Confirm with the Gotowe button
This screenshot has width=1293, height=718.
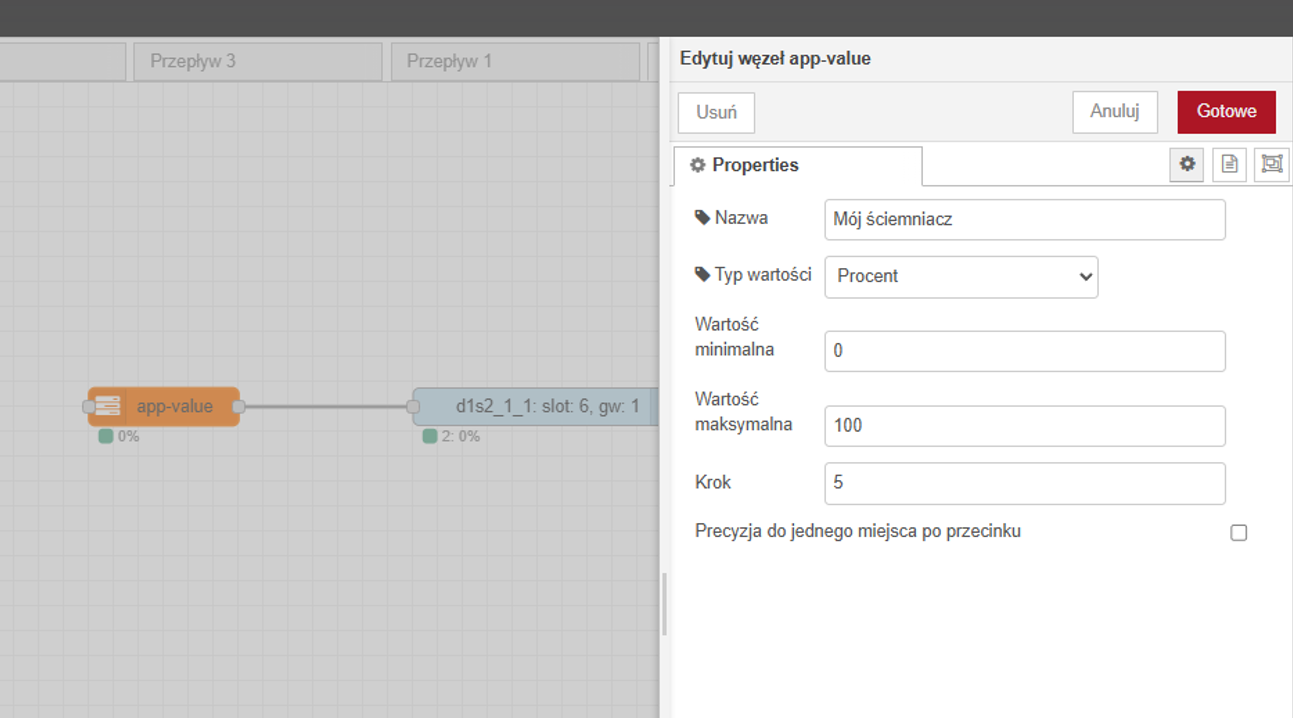point(1227,111)
